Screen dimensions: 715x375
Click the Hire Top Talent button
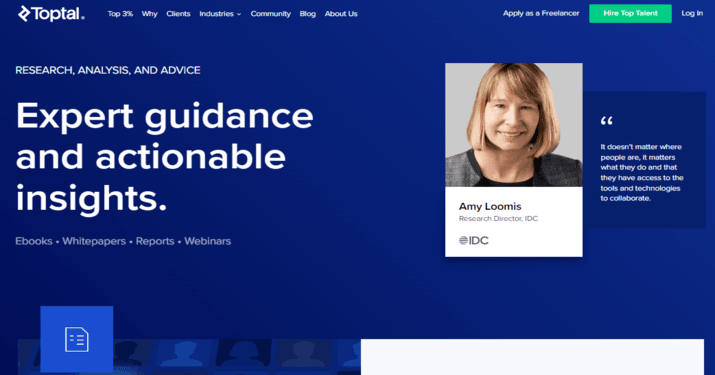[x=630, y=13]
